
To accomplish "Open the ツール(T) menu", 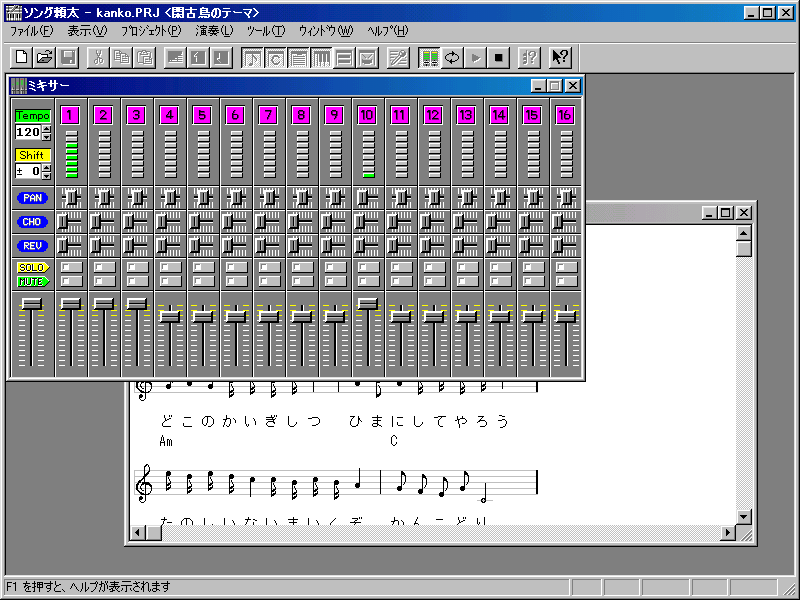I will (266, 31).
